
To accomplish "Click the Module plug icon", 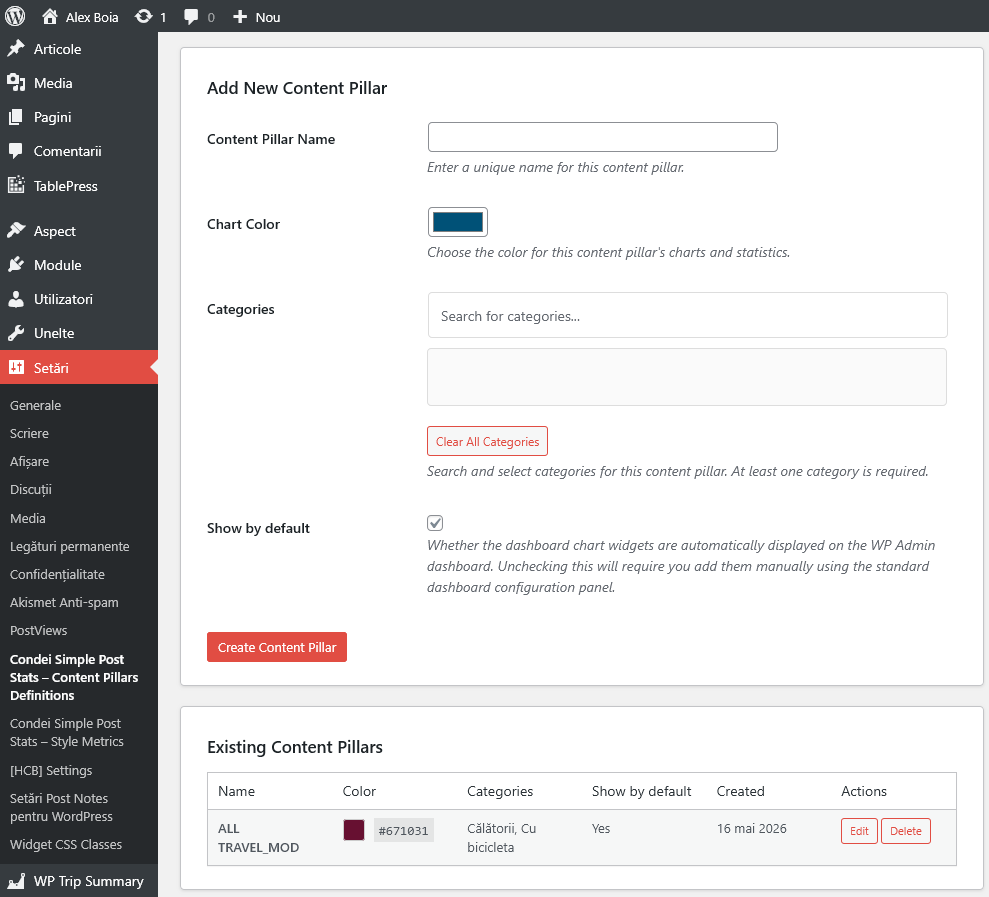I will [16, 265].
